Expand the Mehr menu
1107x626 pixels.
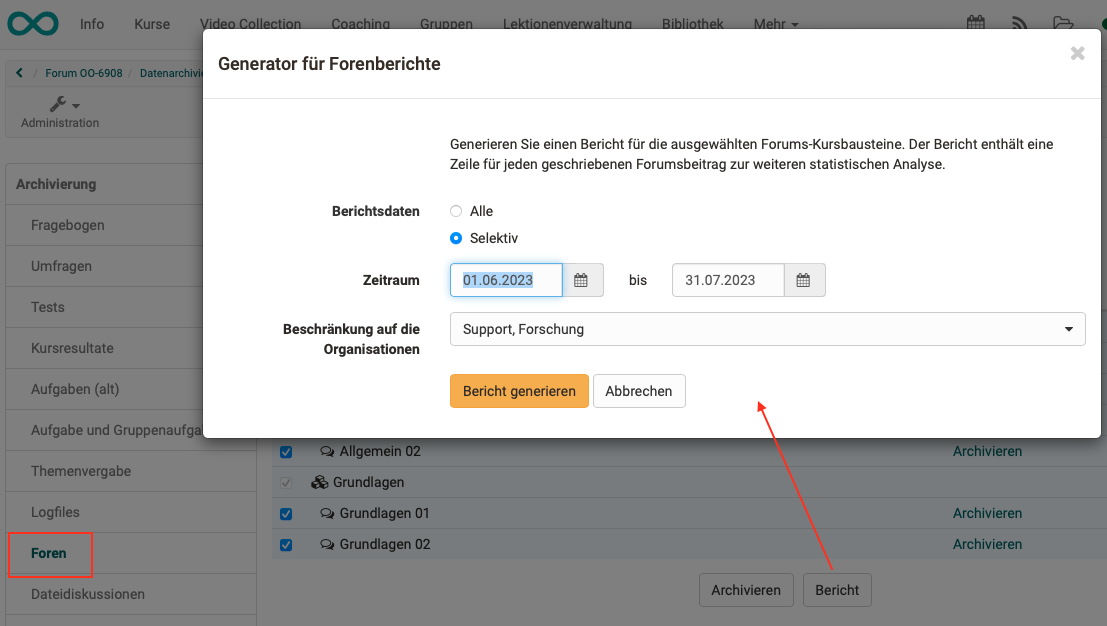pyautogui.click(x=776, y=24)
